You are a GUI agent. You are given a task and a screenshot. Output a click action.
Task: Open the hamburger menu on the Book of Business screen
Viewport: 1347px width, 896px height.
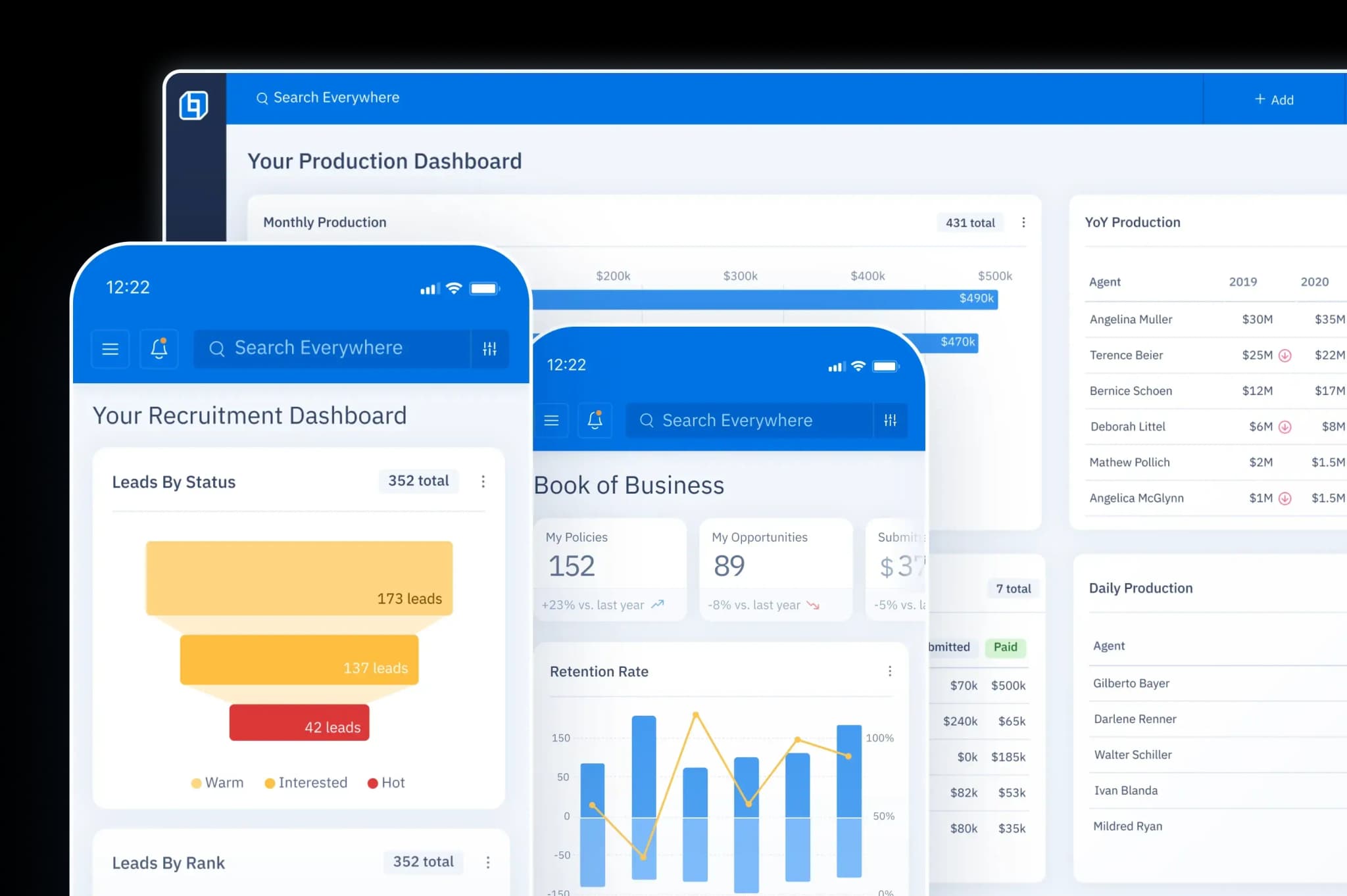551,420
